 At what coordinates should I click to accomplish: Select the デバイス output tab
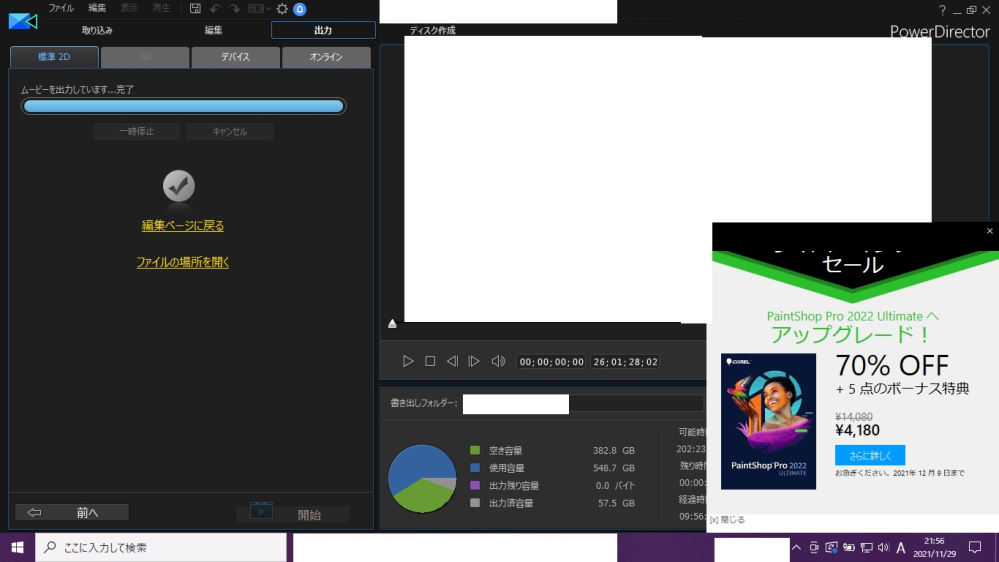tap(235, 57)
